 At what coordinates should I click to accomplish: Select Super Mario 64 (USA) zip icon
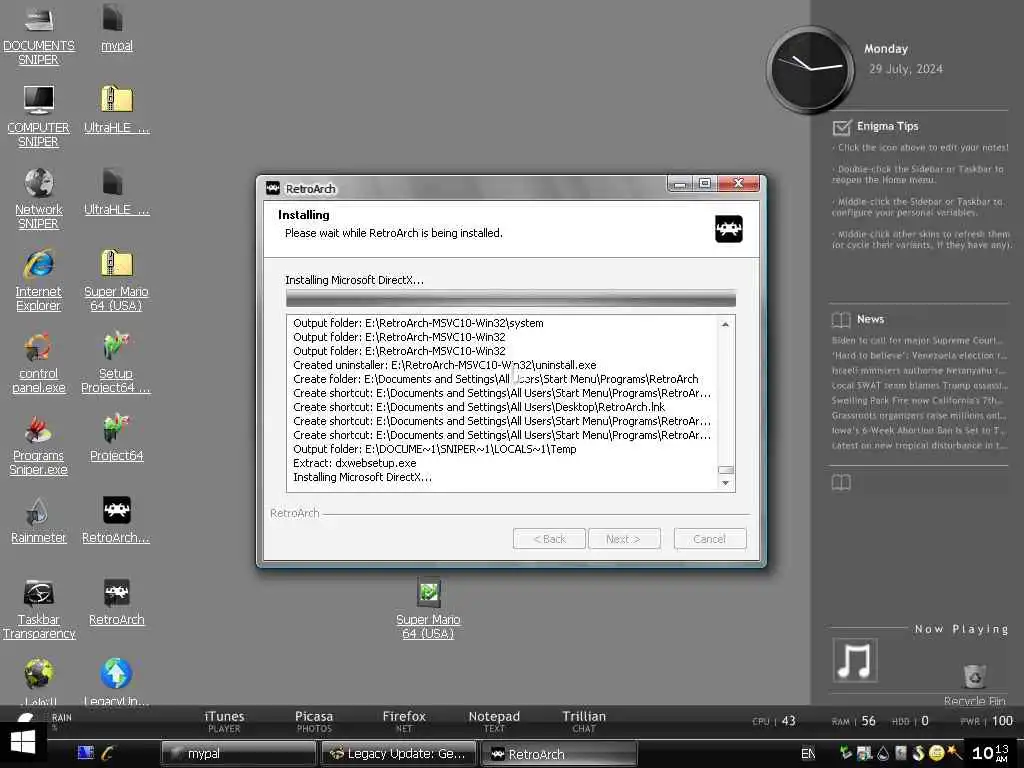(x=117, y=281)
